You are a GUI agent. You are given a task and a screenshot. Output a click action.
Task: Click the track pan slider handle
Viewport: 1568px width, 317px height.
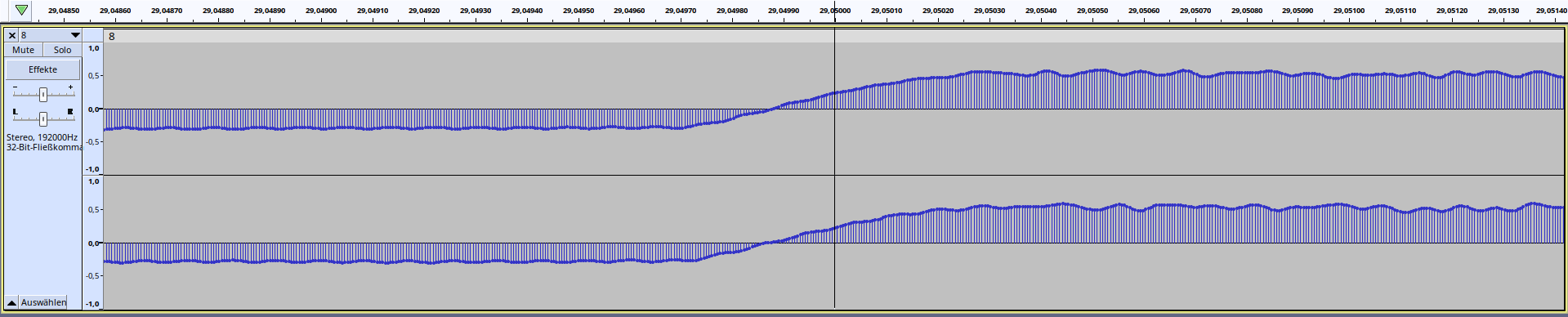(43, 119)
